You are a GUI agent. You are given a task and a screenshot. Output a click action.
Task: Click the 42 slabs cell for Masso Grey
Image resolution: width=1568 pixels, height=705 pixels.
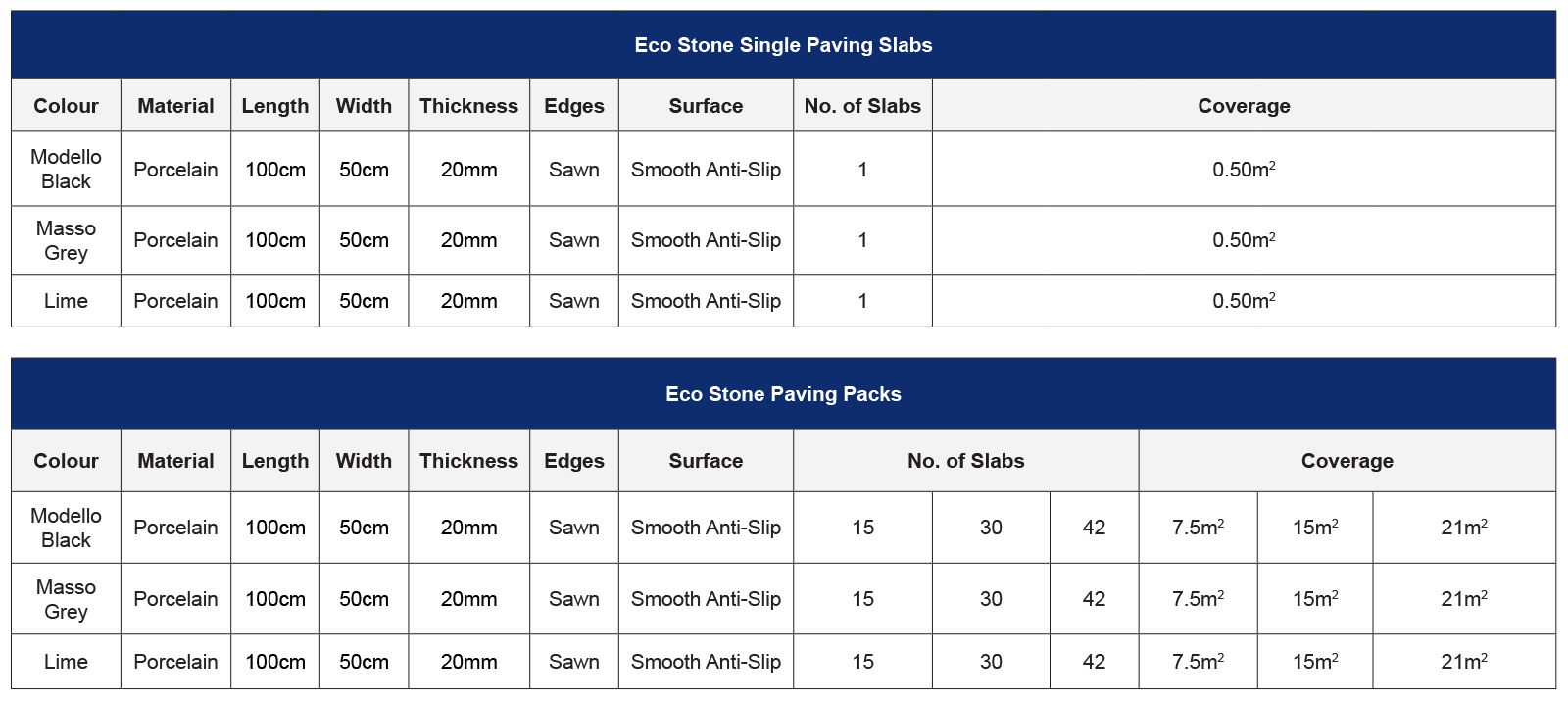point(1094,599)
